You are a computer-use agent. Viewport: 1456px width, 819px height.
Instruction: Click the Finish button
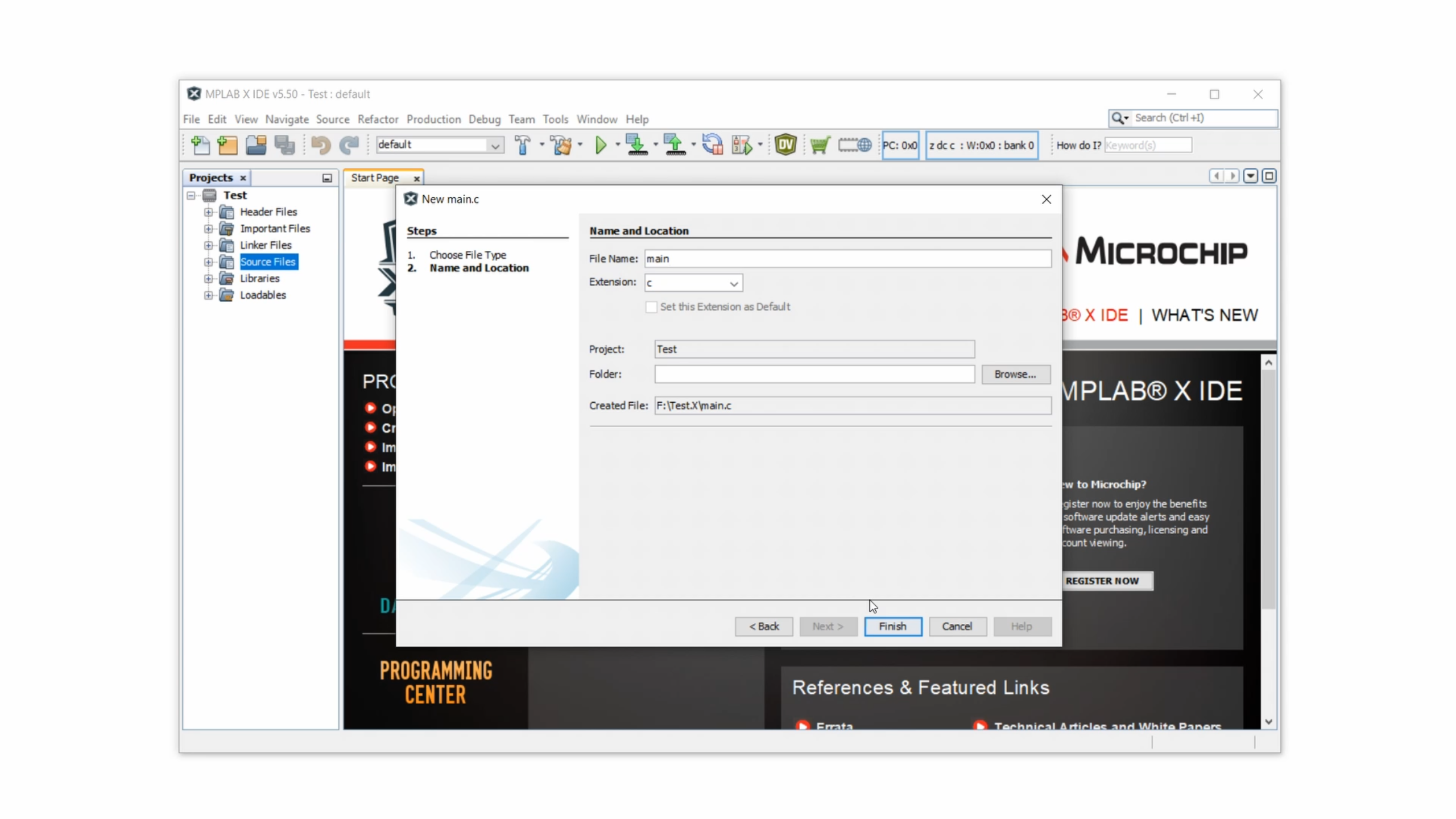point(892,626)
